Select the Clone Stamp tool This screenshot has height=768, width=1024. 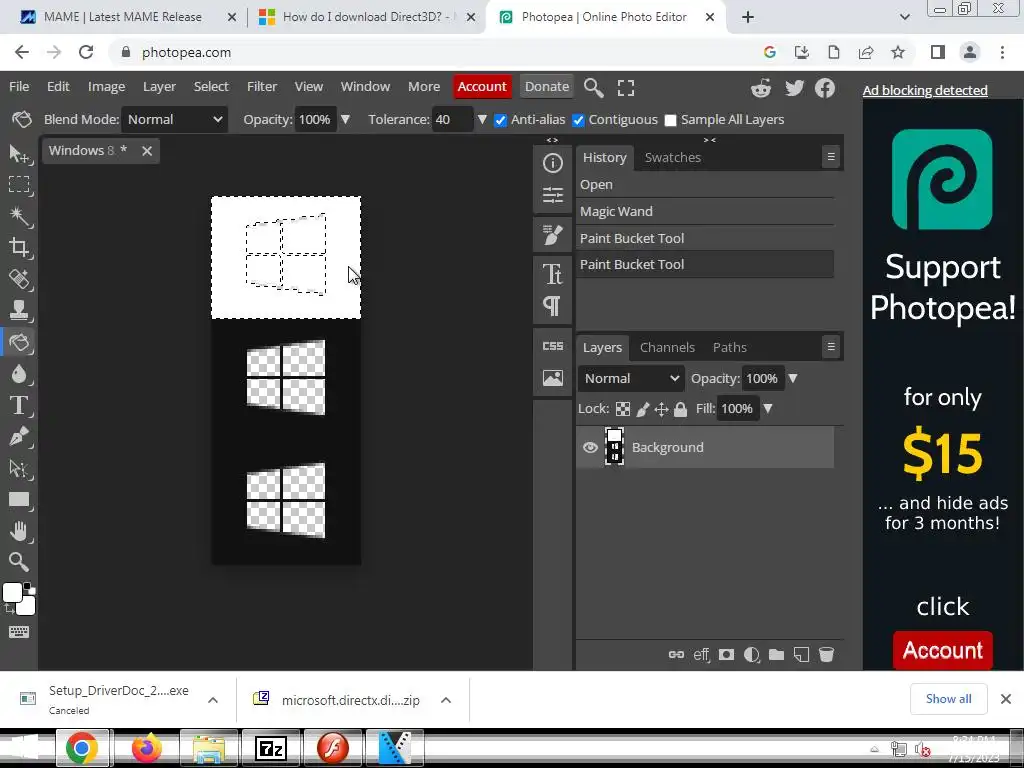pyautogui.click(x=19, y=310)
